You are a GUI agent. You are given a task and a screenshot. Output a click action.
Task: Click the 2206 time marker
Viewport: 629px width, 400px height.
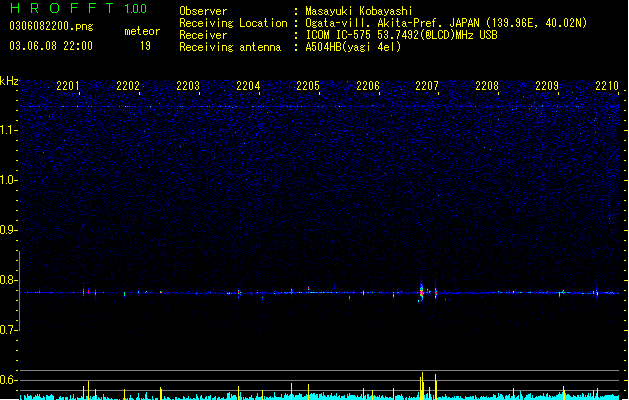[368, 86]
